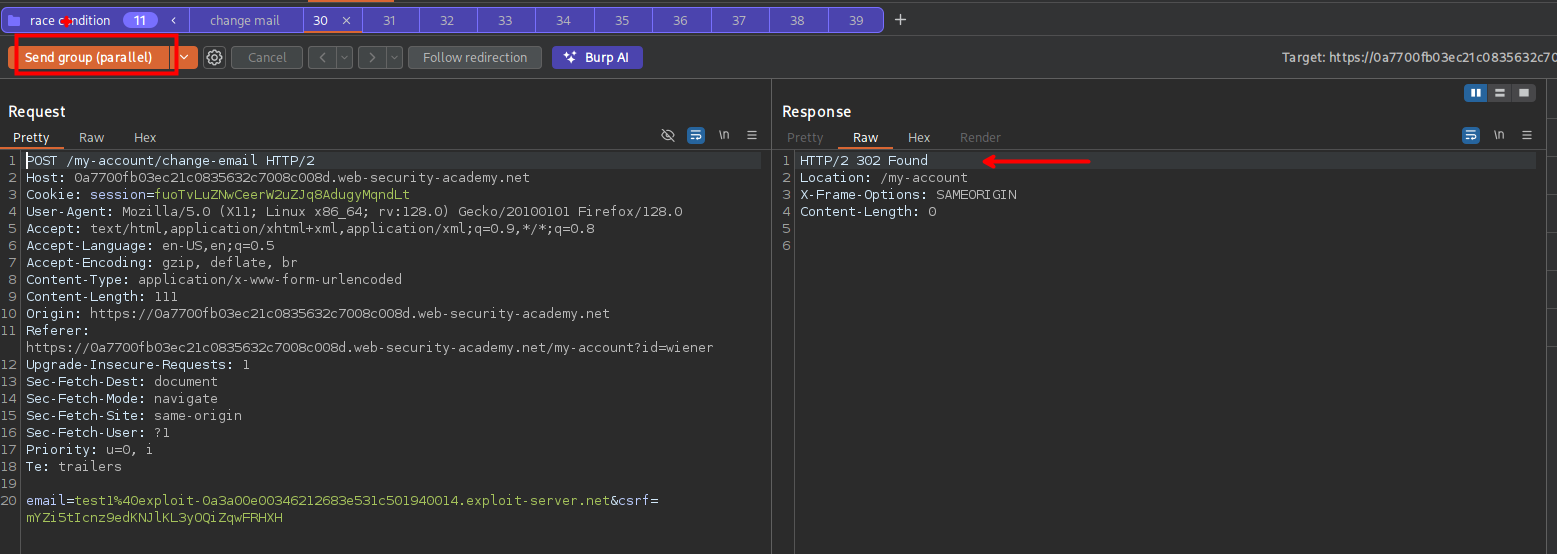Image resolution: width=1557 pixels, height=554 pixels.
Task: Toggle non-printable characters (\n) in Response panel
Action: [1499, 135]
